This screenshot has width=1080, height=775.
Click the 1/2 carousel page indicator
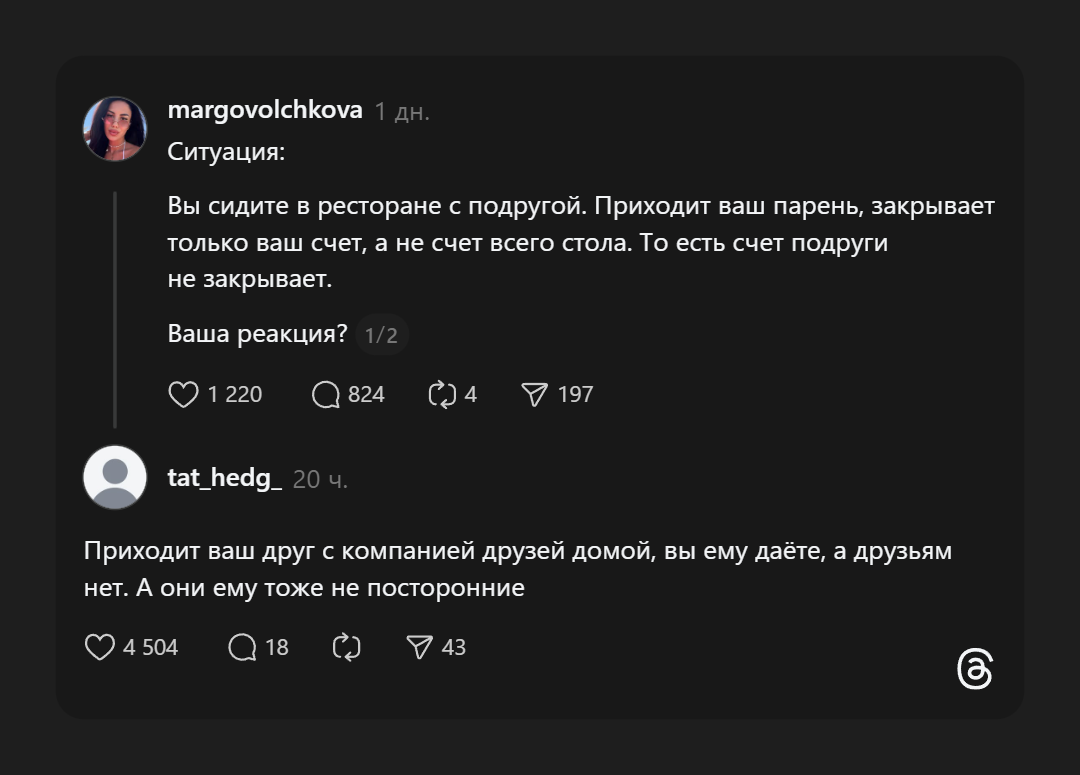[381, 336]
